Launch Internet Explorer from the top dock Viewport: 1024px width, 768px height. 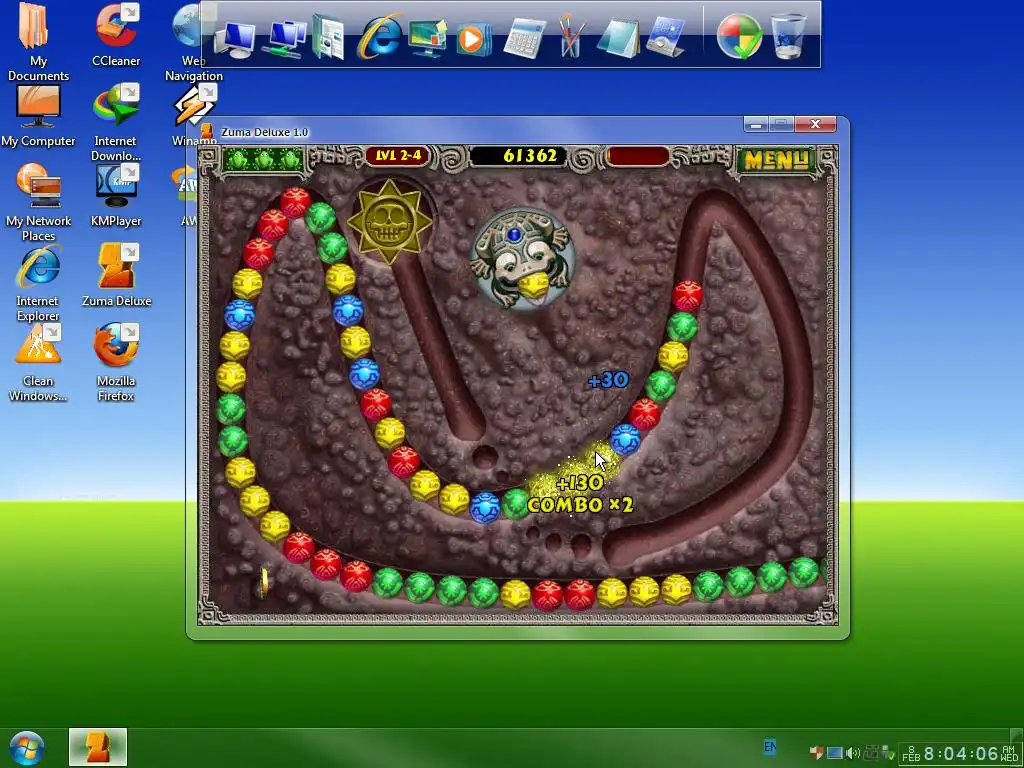click(x=379, y=37)
